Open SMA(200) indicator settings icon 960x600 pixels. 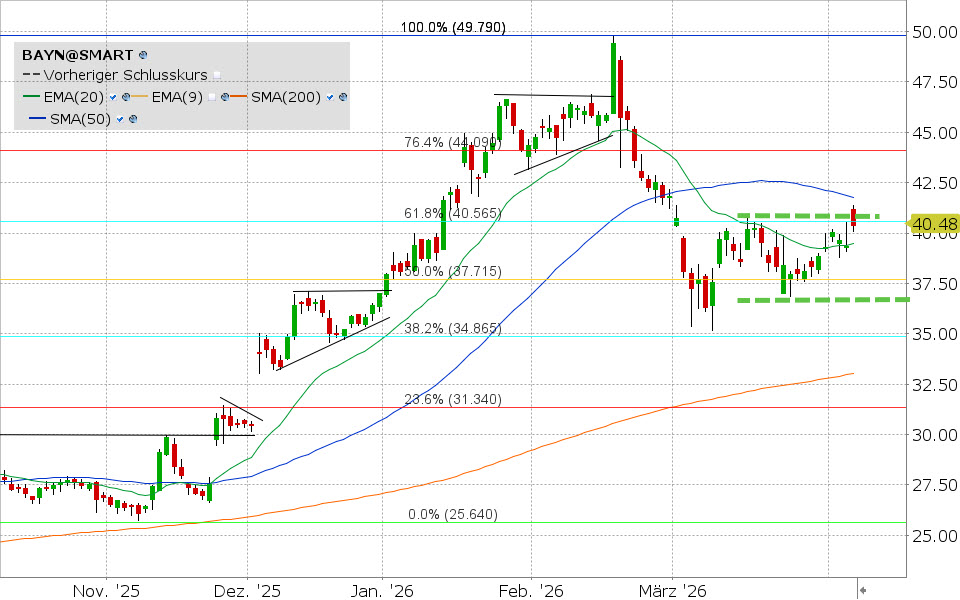coord(344,97)
